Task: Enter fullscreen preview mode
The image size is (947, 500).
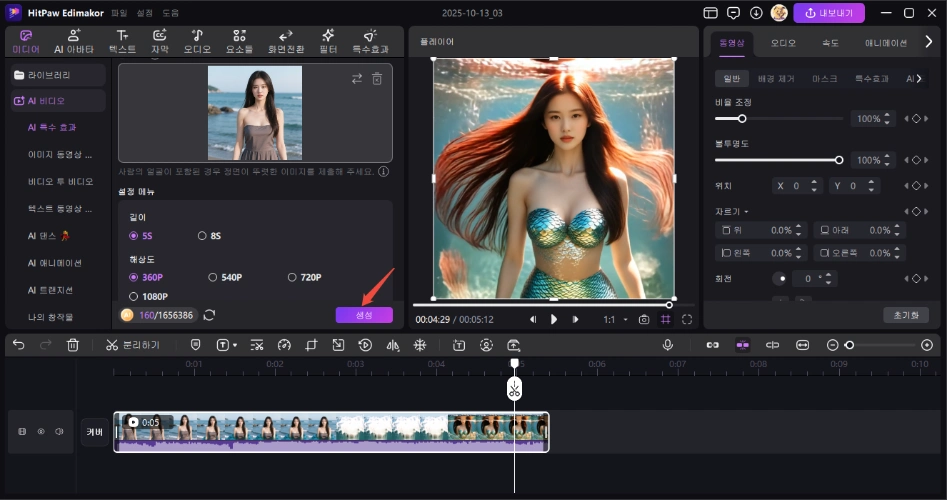Action: pyautogui.click(x=687, y=319)
